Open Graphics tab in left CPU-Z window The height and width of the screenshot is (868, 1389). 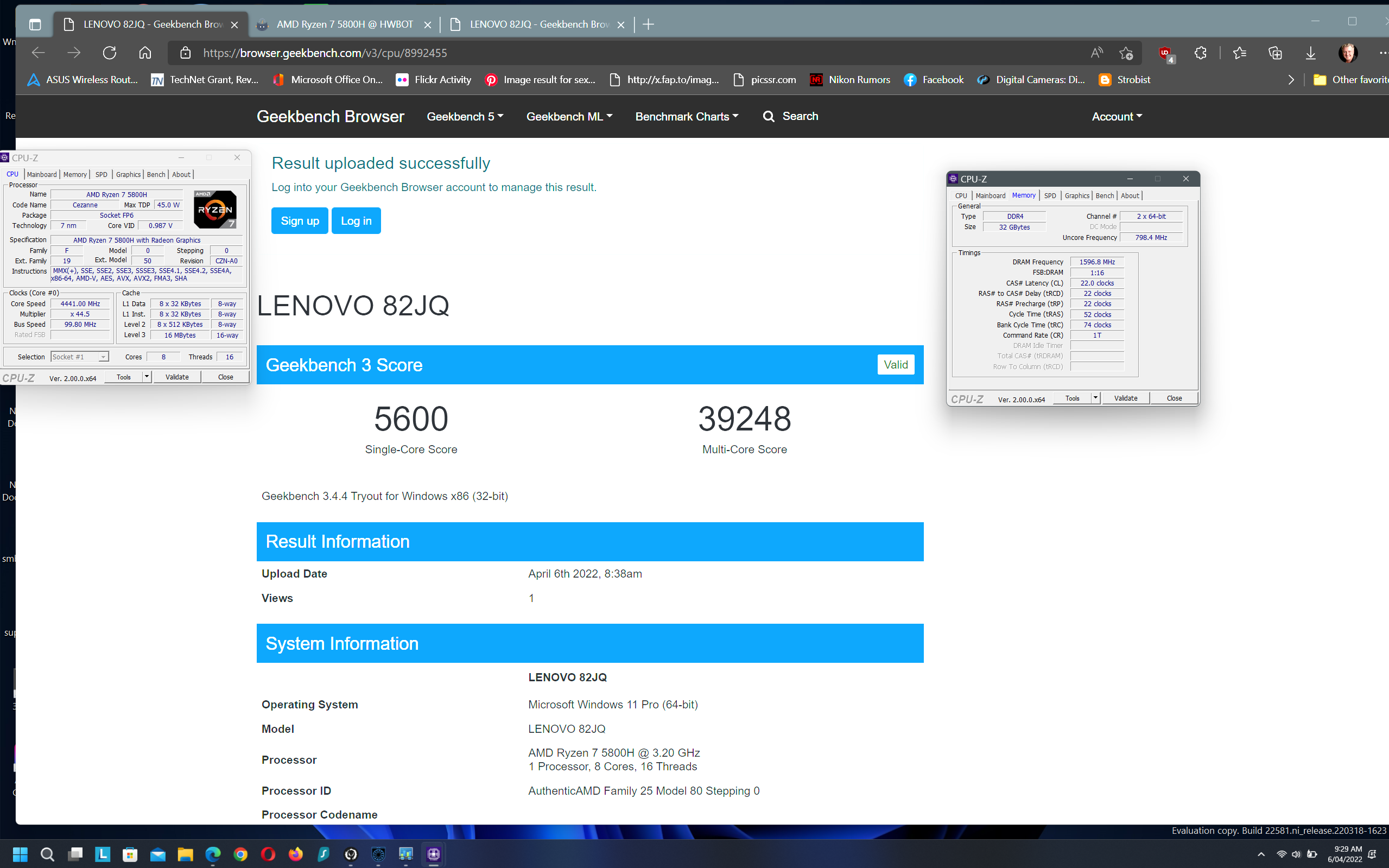point(128,174)
